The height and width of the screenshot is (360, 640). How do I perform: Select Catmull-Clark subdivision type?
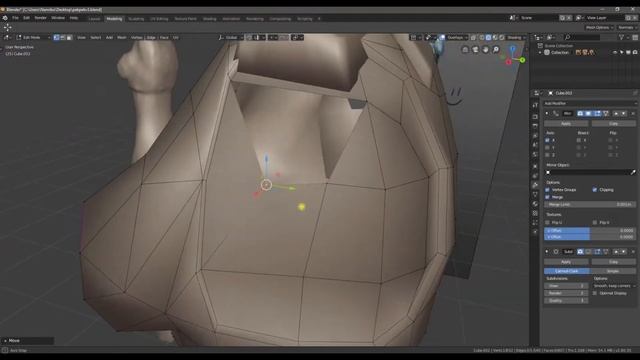click(x=567, y=271)
